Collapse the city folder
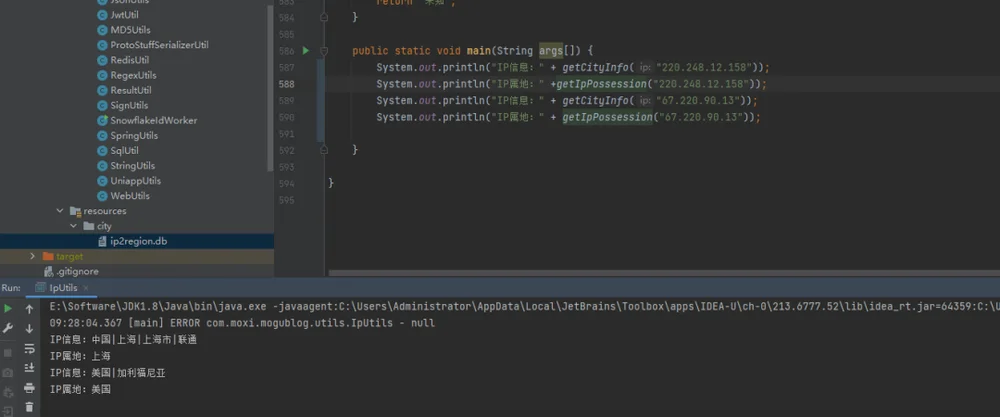Image resolution: width=1000 pixels, height=417 pixels. point(74,226)
